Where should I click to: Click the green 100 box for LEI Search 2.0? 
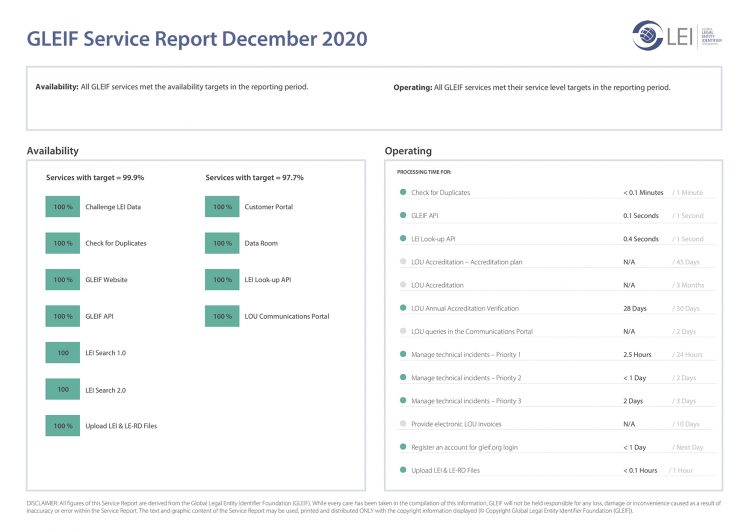point(63,390)
